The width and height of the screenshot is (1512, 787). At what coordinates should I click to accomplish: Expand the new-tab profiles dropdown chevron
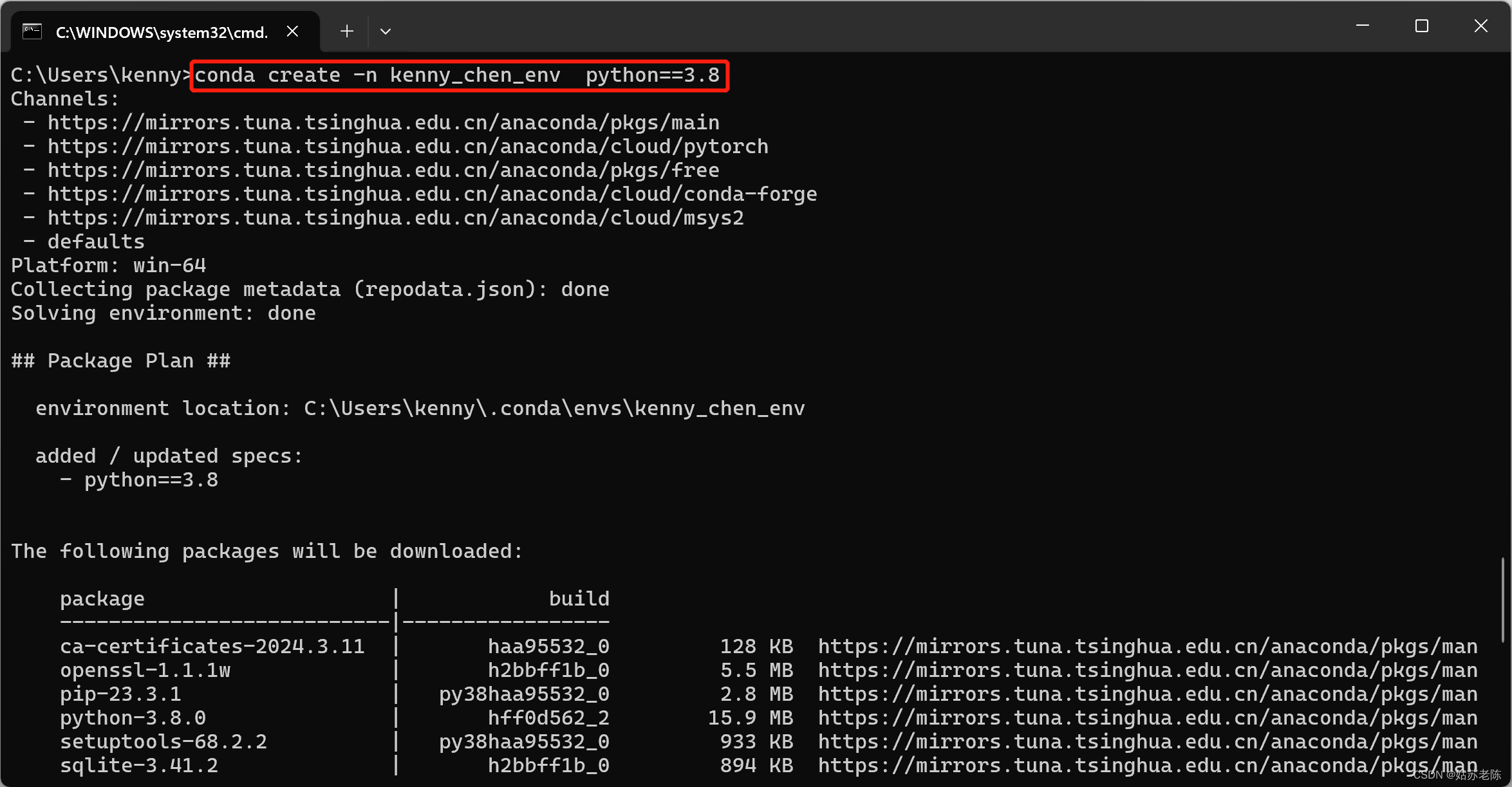(386, 32)
